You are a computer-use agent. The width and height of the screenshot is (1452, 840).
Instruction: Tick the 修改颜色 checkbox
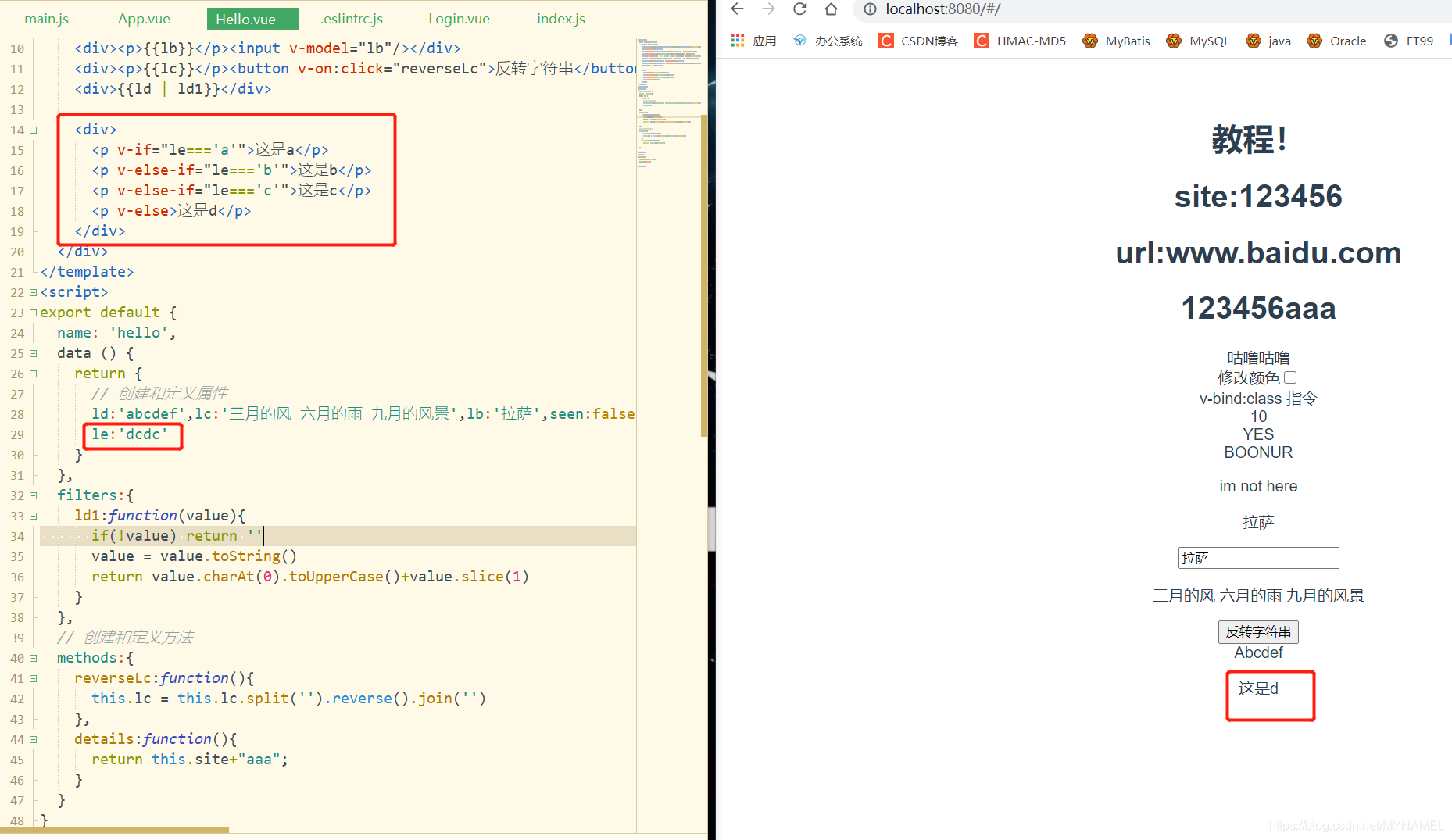click(x=1290, y=377)
